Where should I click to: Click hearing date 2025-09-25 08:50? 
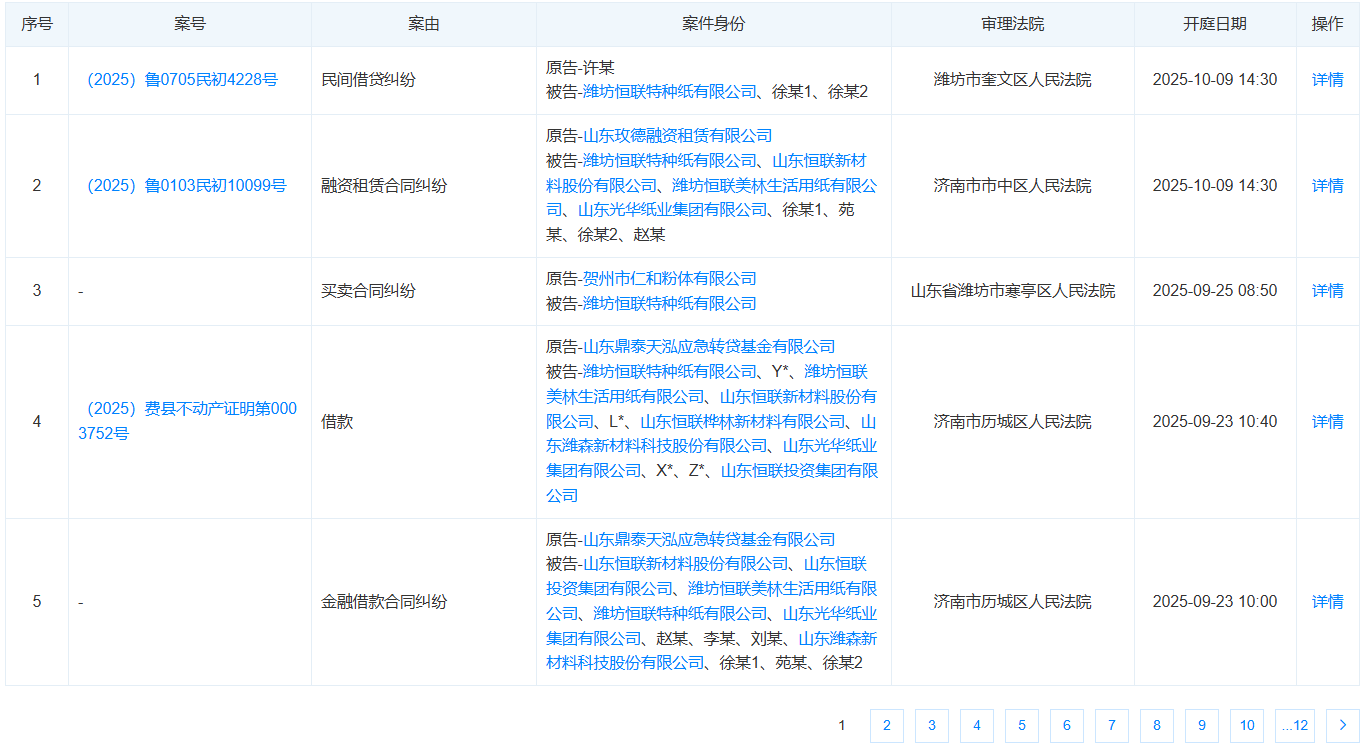(x=1215, y=291)
